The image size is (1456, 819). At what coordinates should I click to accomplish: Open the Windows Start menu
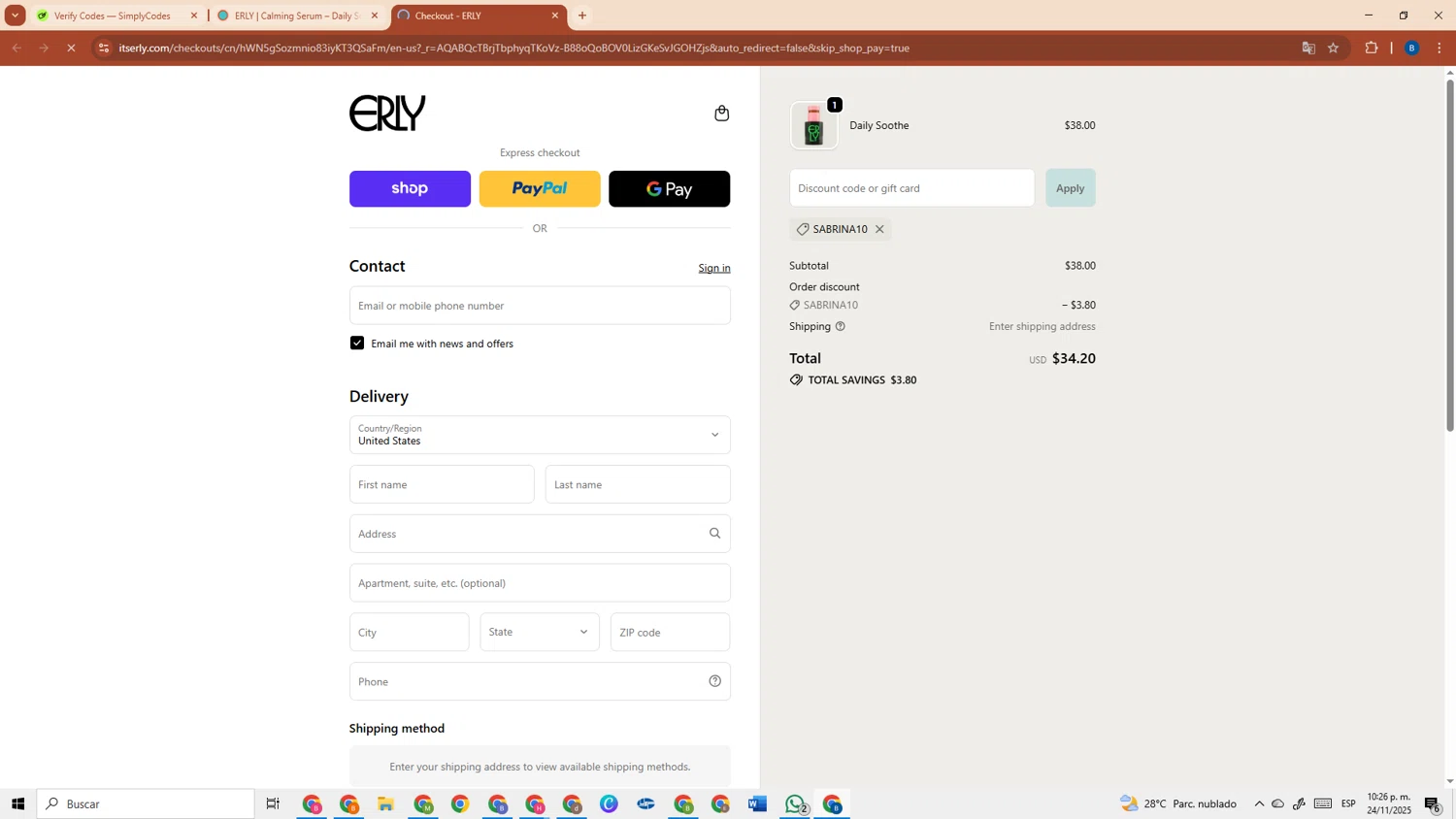(x=17, y=803)
